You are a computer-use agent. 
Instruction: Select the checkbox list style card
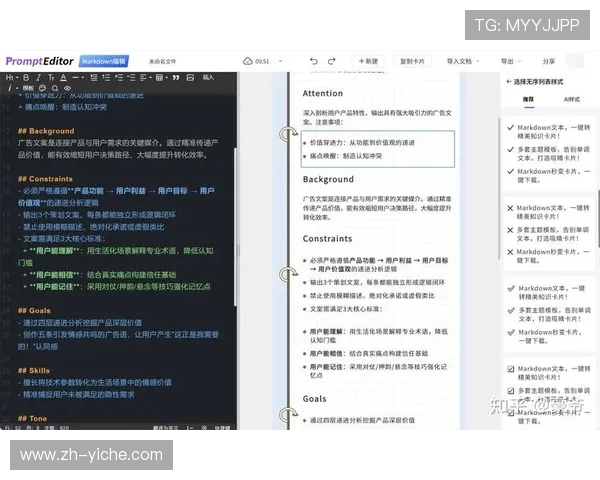tap(549, 394)
